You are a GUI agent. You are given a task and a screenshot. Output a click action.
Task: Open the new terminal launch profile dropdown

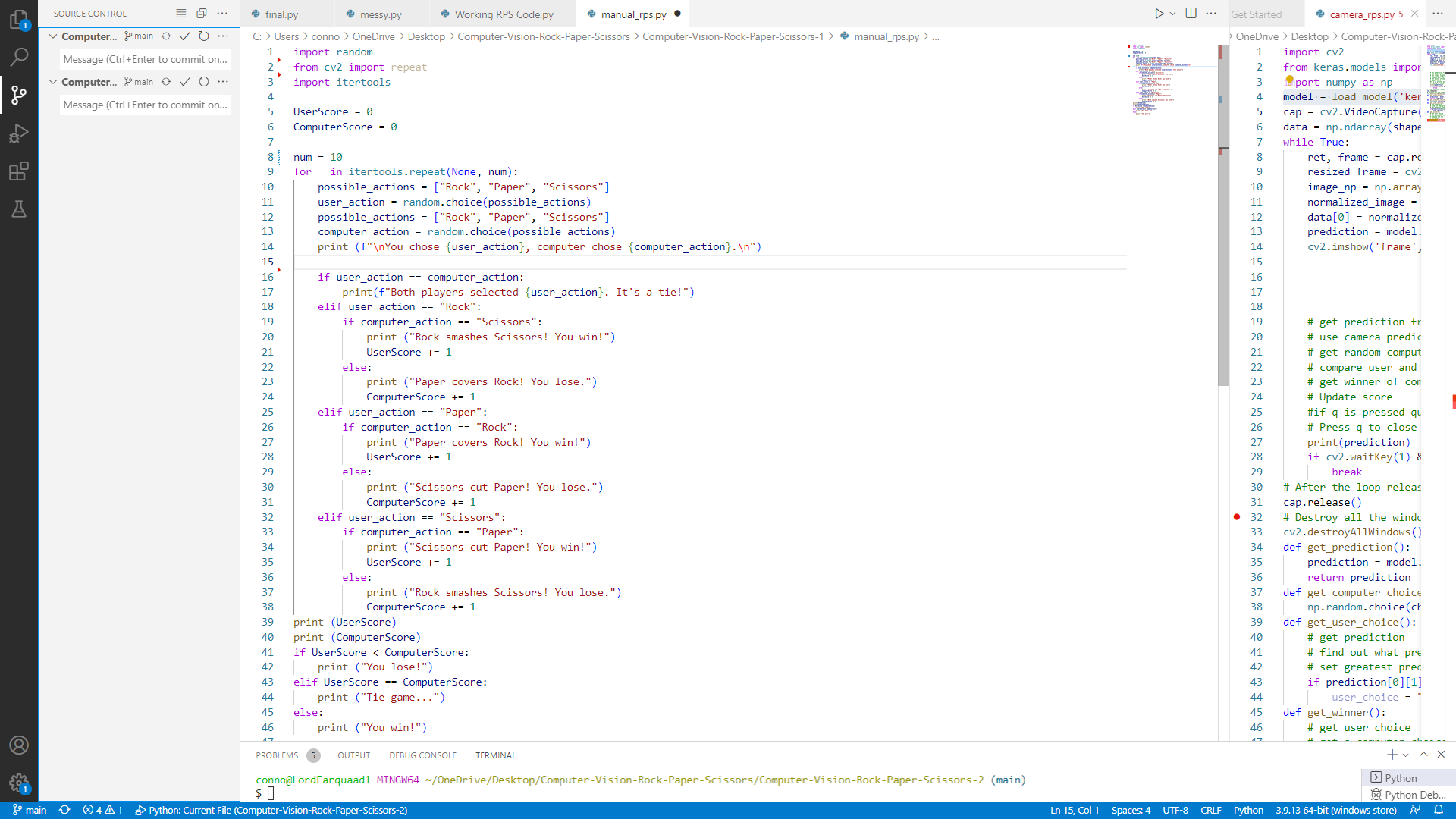point(1406,755)
